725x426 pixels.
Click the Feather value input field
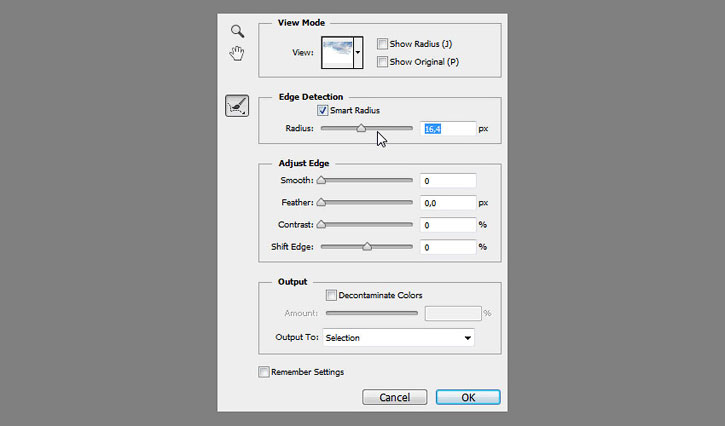point(448,203)
